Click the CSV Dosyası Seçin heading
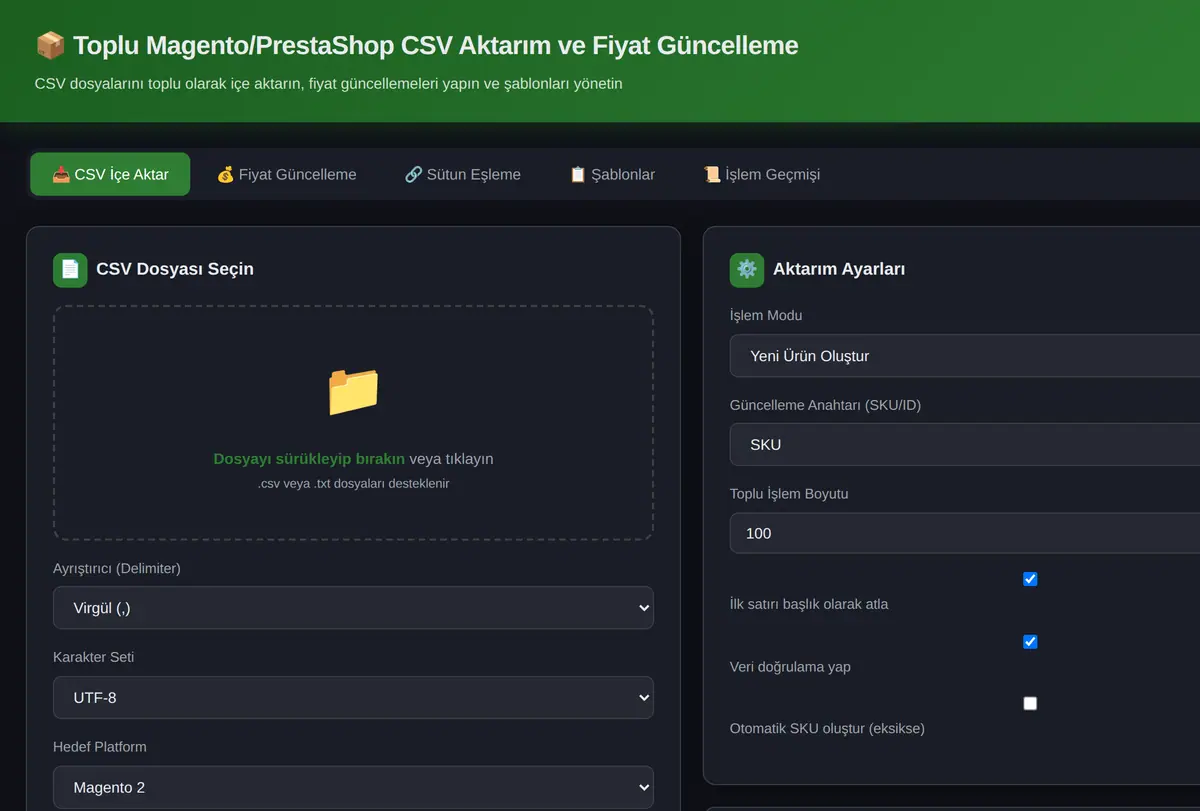This screenshot has height=811, width=1200. click(175, 269)
